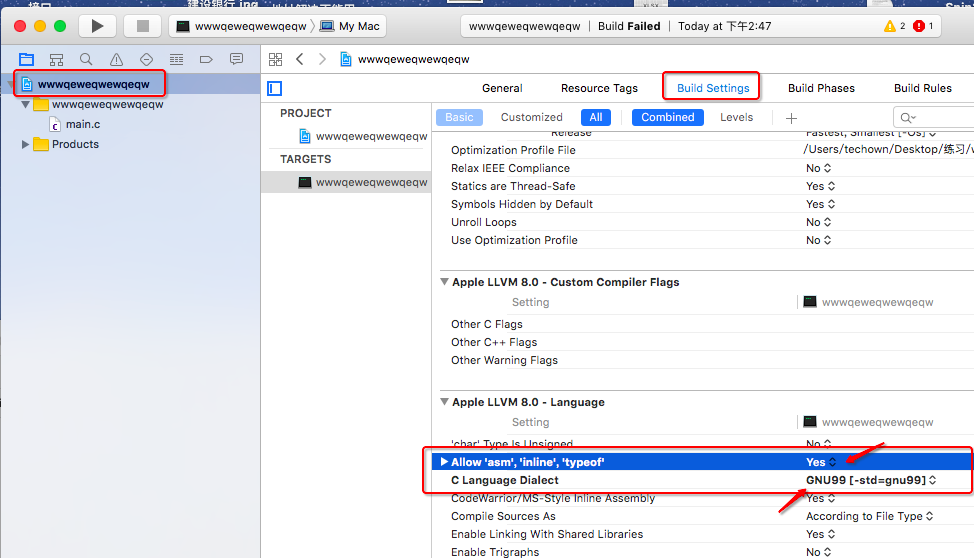Run the project with the Play button

[x=98, y=26]
